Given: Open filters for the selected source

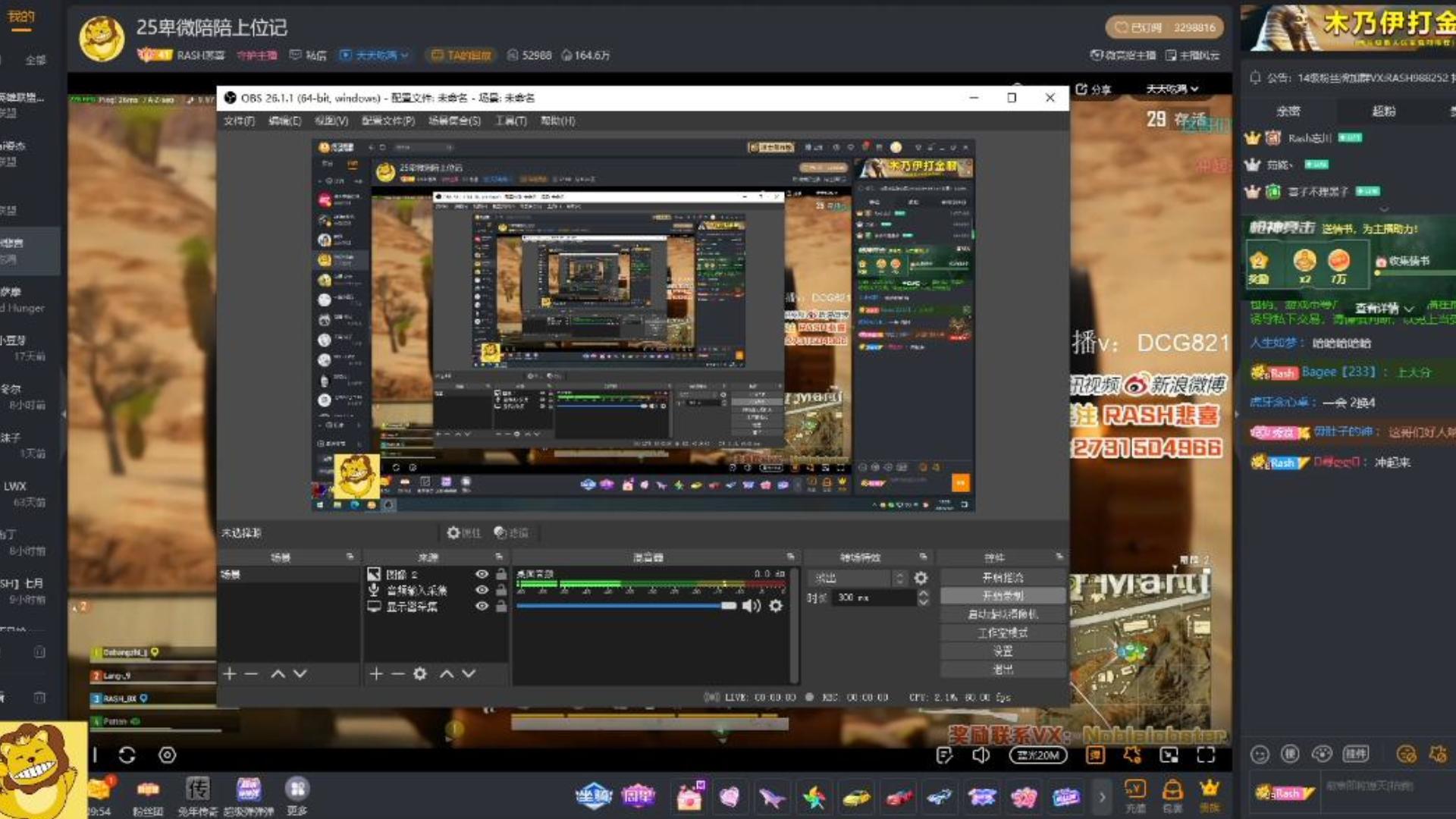Looking at the screenshot, I should (511, 533).
